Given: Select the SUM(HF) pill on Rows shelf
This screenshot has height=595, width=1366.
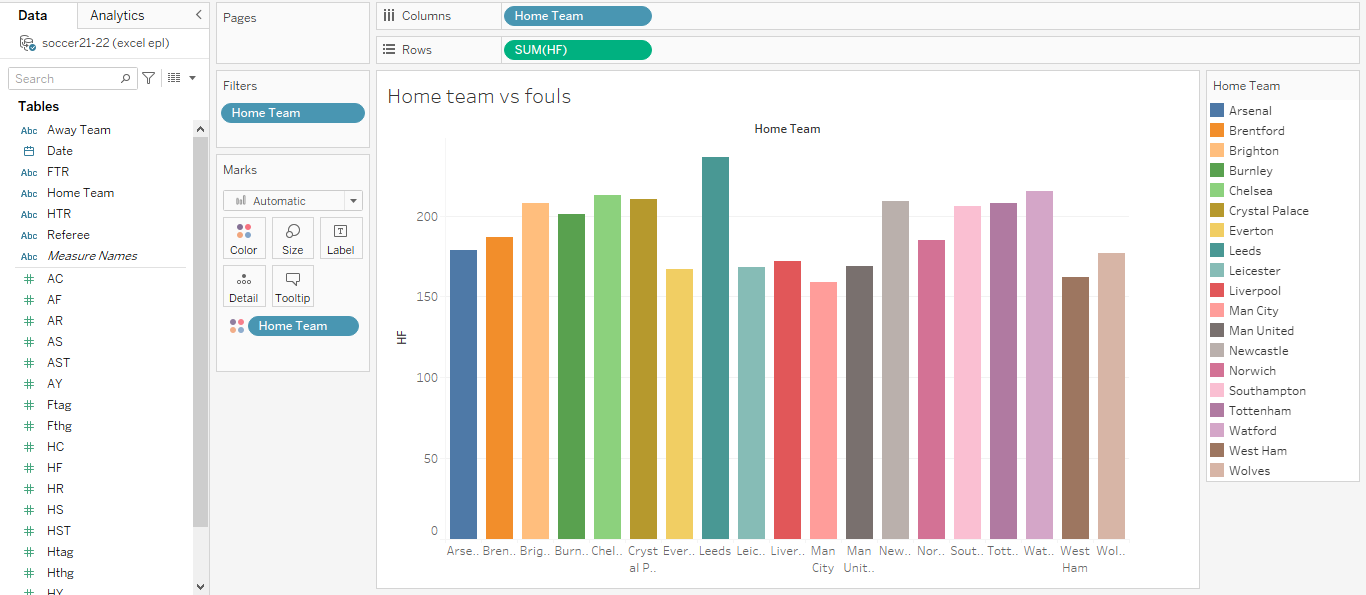Looking at the screenshot, I should tap(577, 49).
